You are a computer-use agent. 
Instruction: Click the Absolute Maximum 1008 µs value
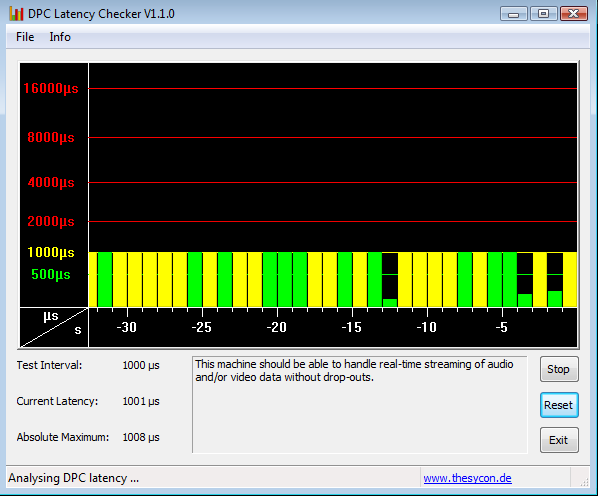[x=141, y=437]
